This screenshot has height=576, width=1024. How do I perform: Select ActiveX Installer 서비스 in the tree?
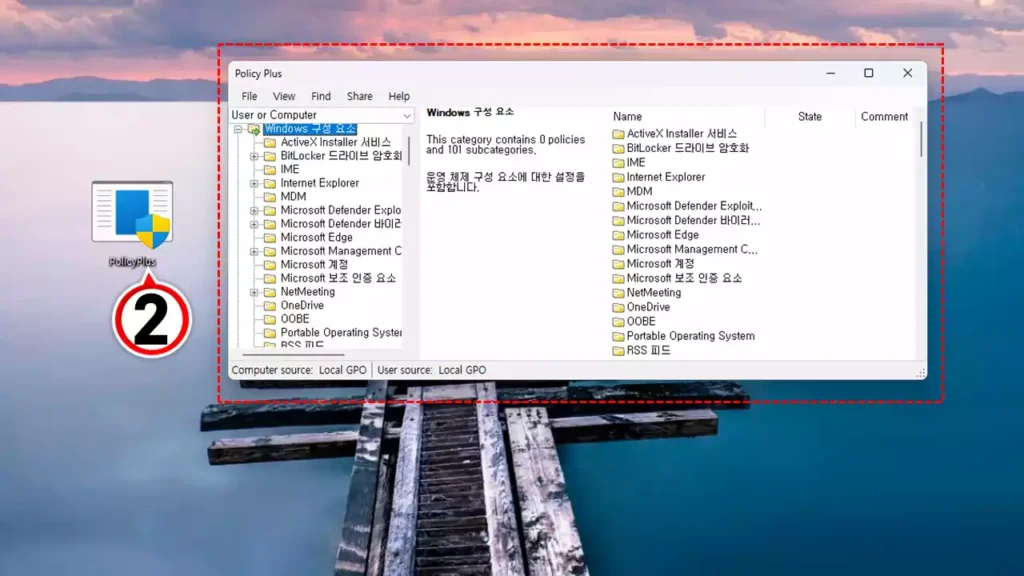tap(336, 142)
